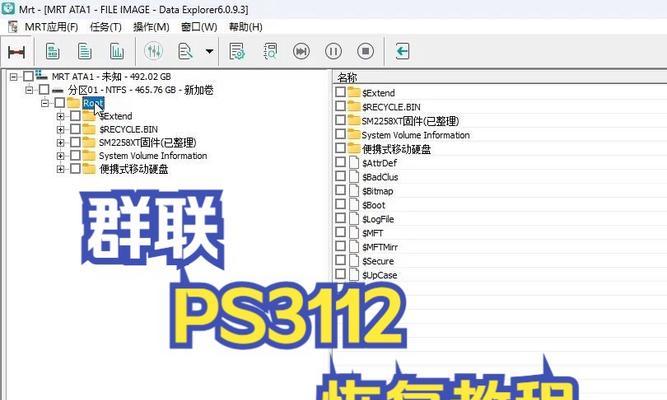Click the list-edit toolbar icon

point(185,51)
